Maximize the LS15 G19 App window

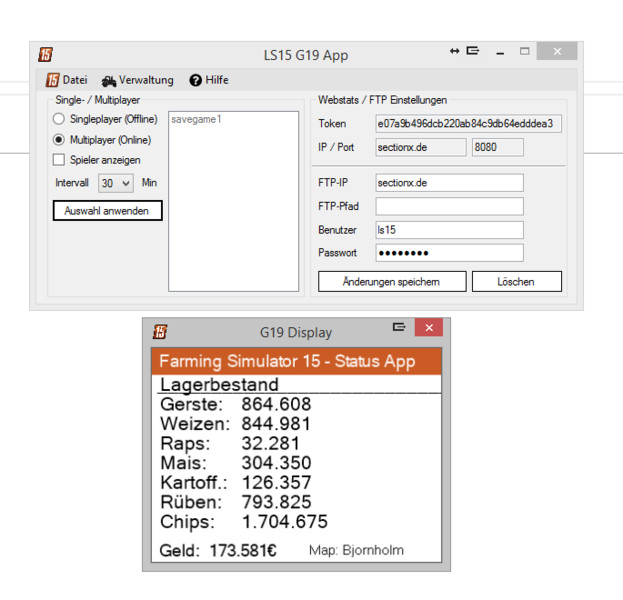(x=524, y=51)
